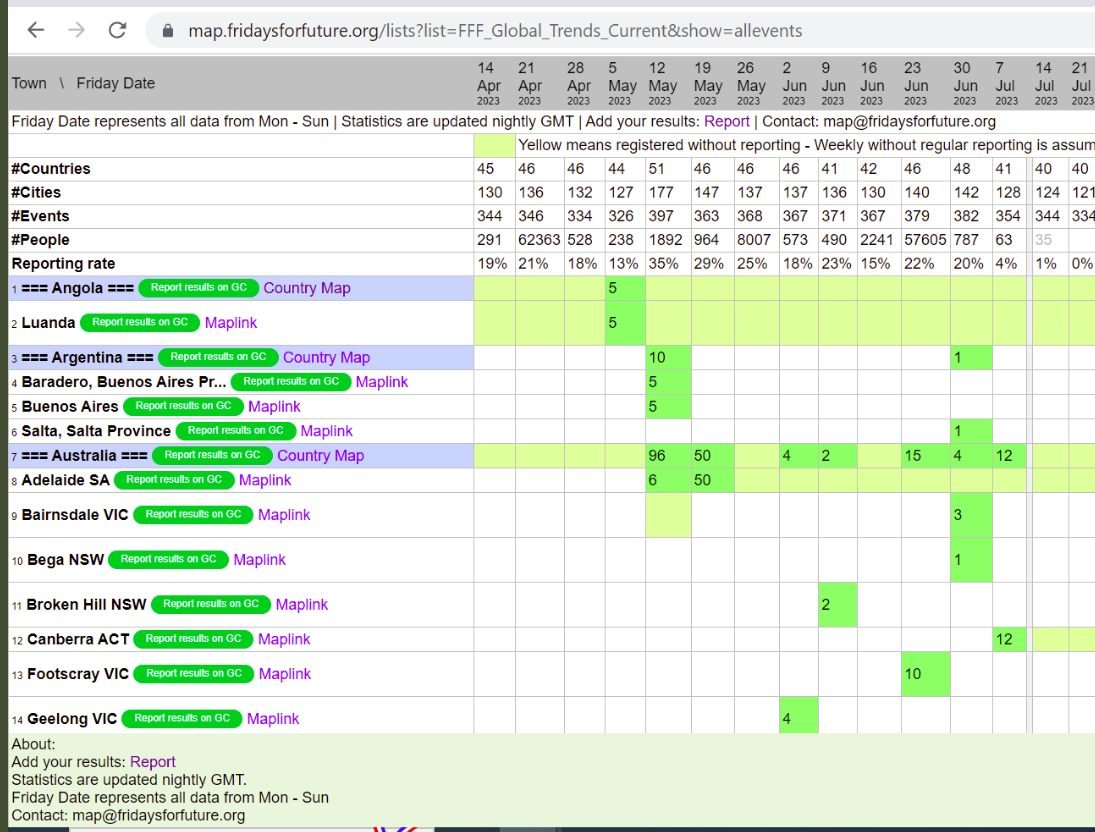1095x832 pixels.
Task: Click the #Cities value 177
Action: tap(661, 192)
